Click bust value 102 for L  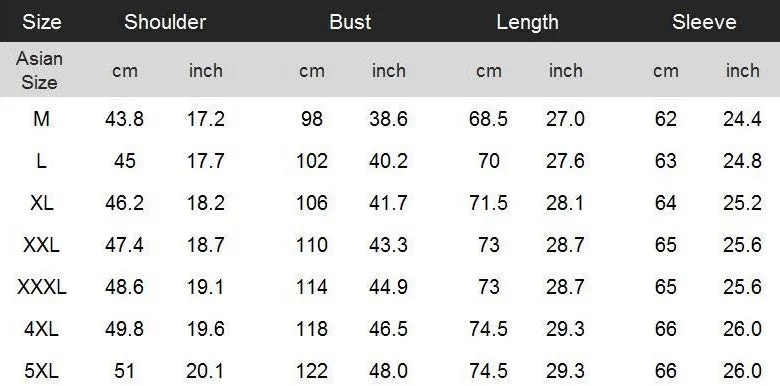(312, 161)
